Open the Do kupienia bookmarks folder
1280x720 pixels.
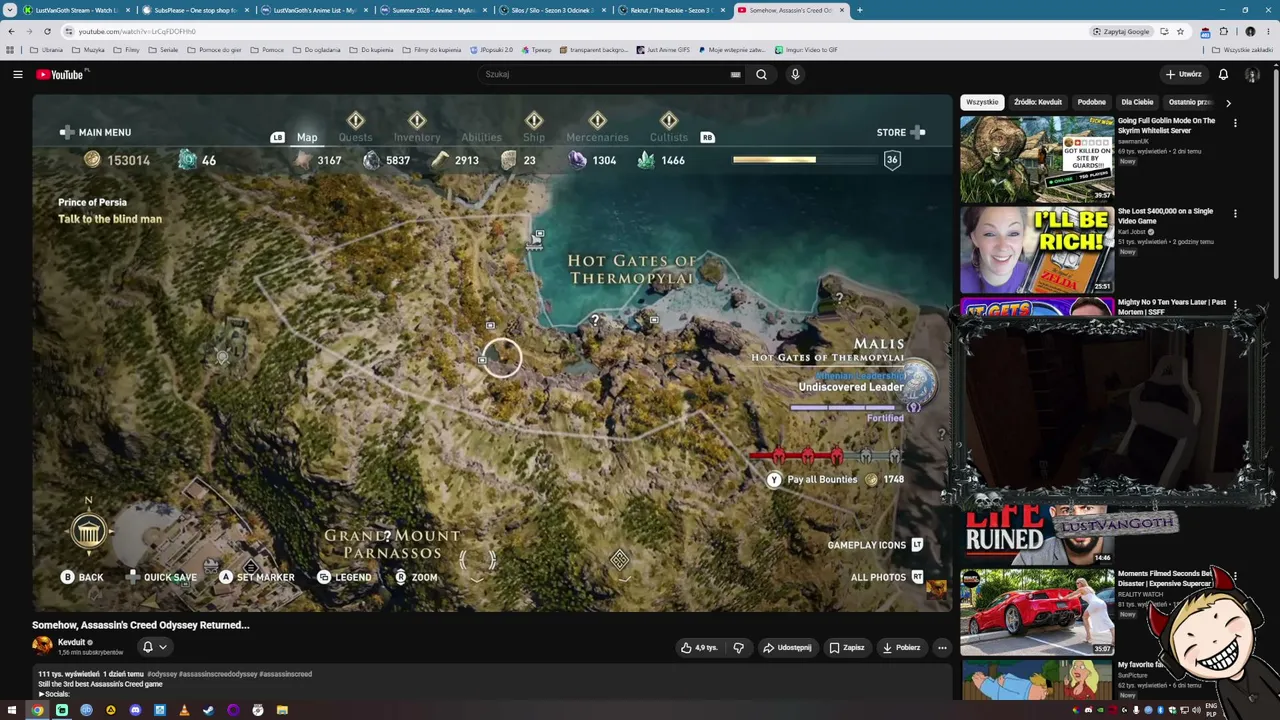[x=371, y=50]
